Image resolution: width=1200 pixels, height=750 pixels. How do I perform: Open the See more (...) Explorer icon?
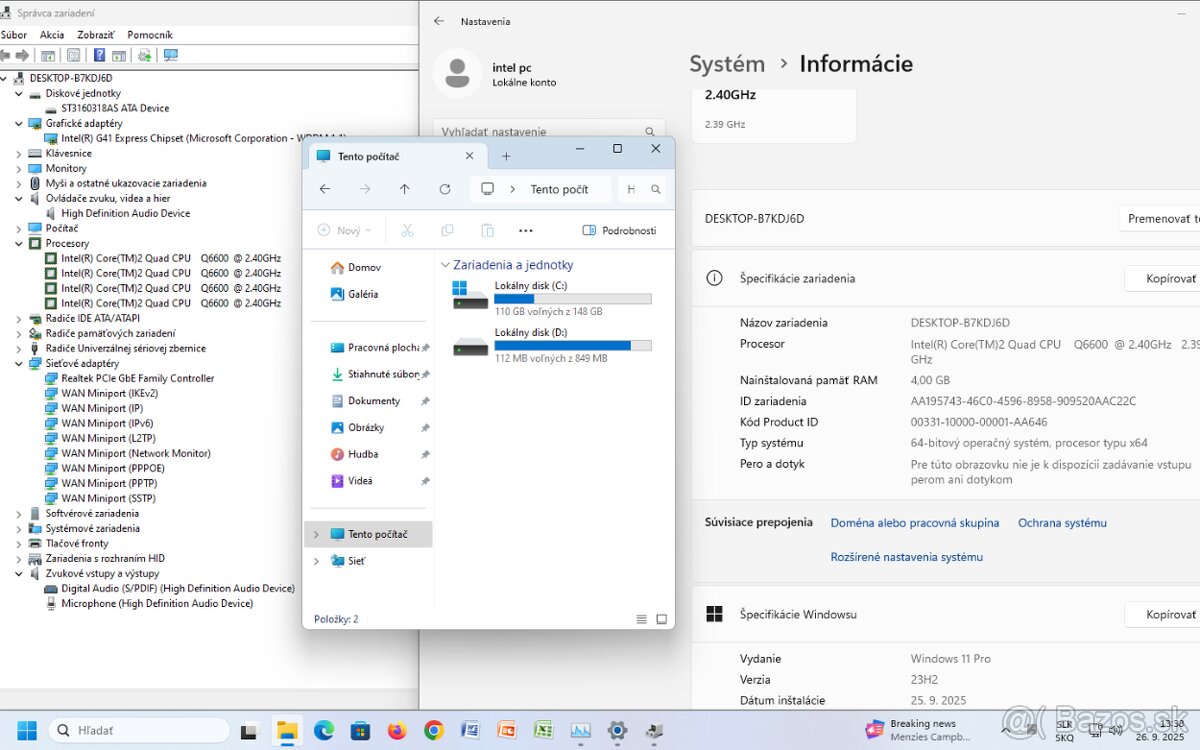[525, 230]
